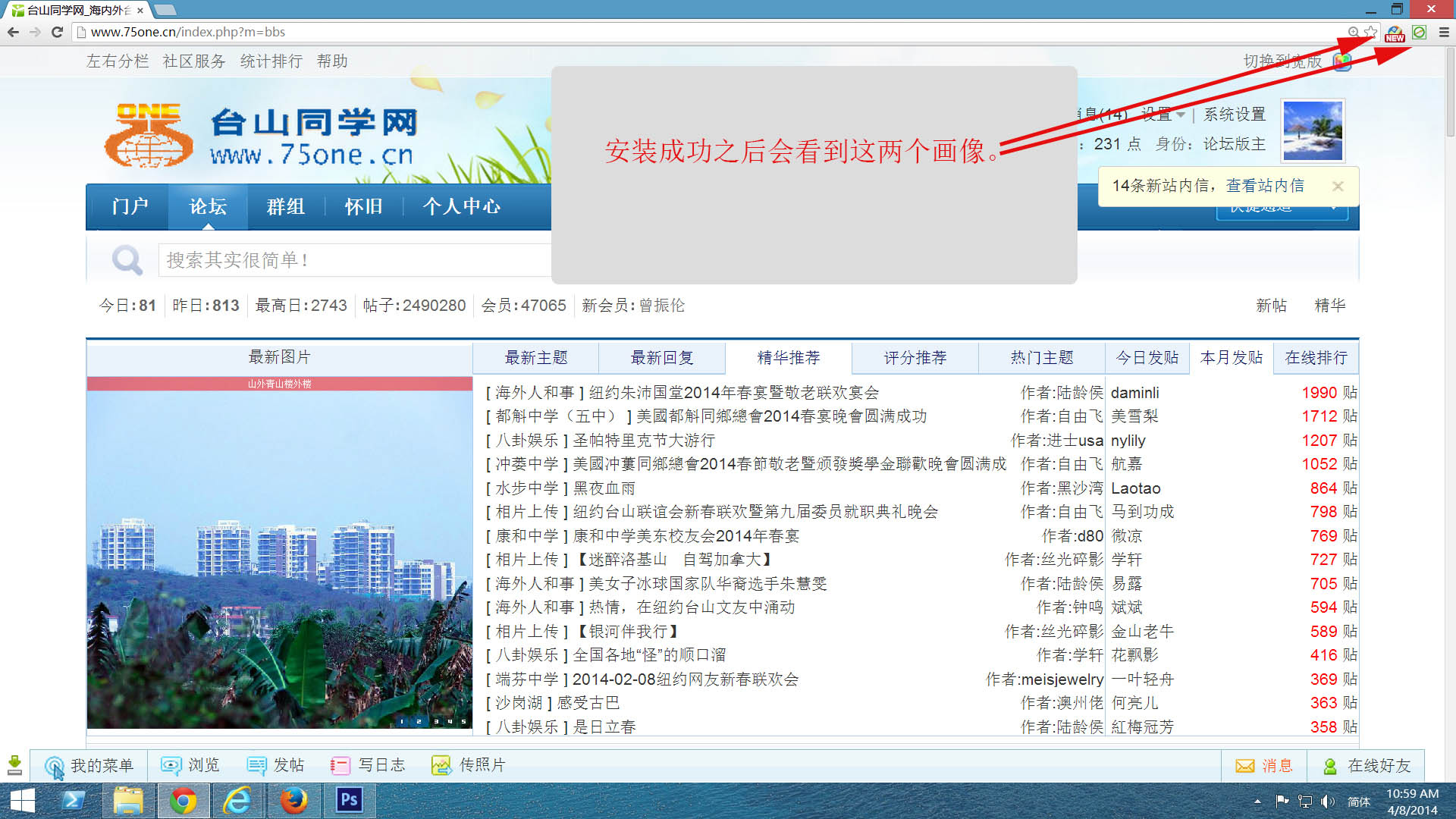Screen dimensions: 1456x819
Task: Close the 14条新站内信 notification
Action: [1338, 187]
